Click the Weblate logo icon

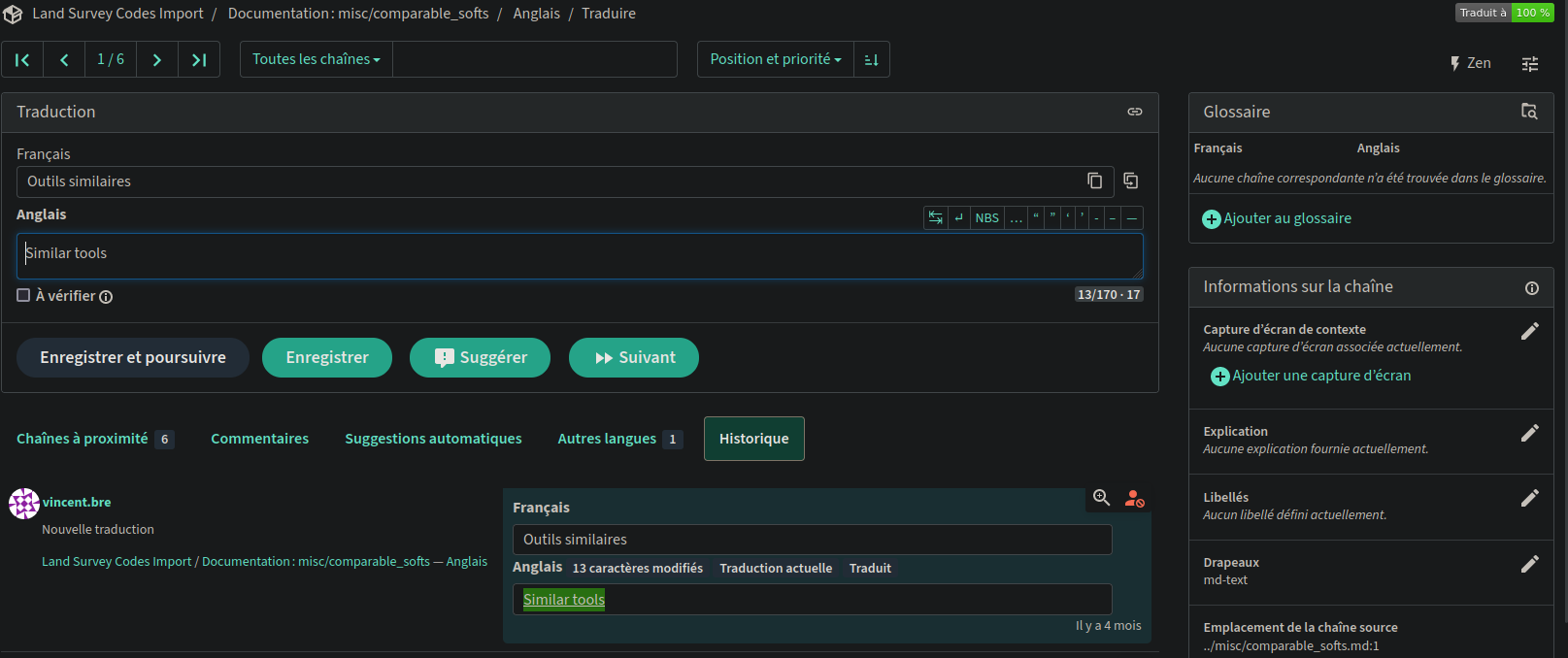point(13,14)
